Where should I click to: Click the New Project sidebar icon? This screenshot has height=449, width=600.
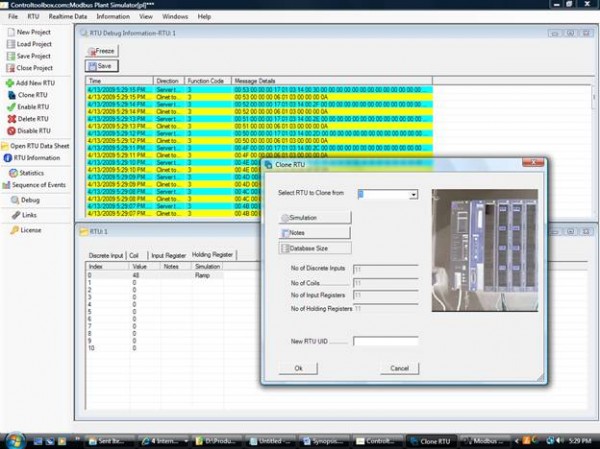tap(10, 33)
